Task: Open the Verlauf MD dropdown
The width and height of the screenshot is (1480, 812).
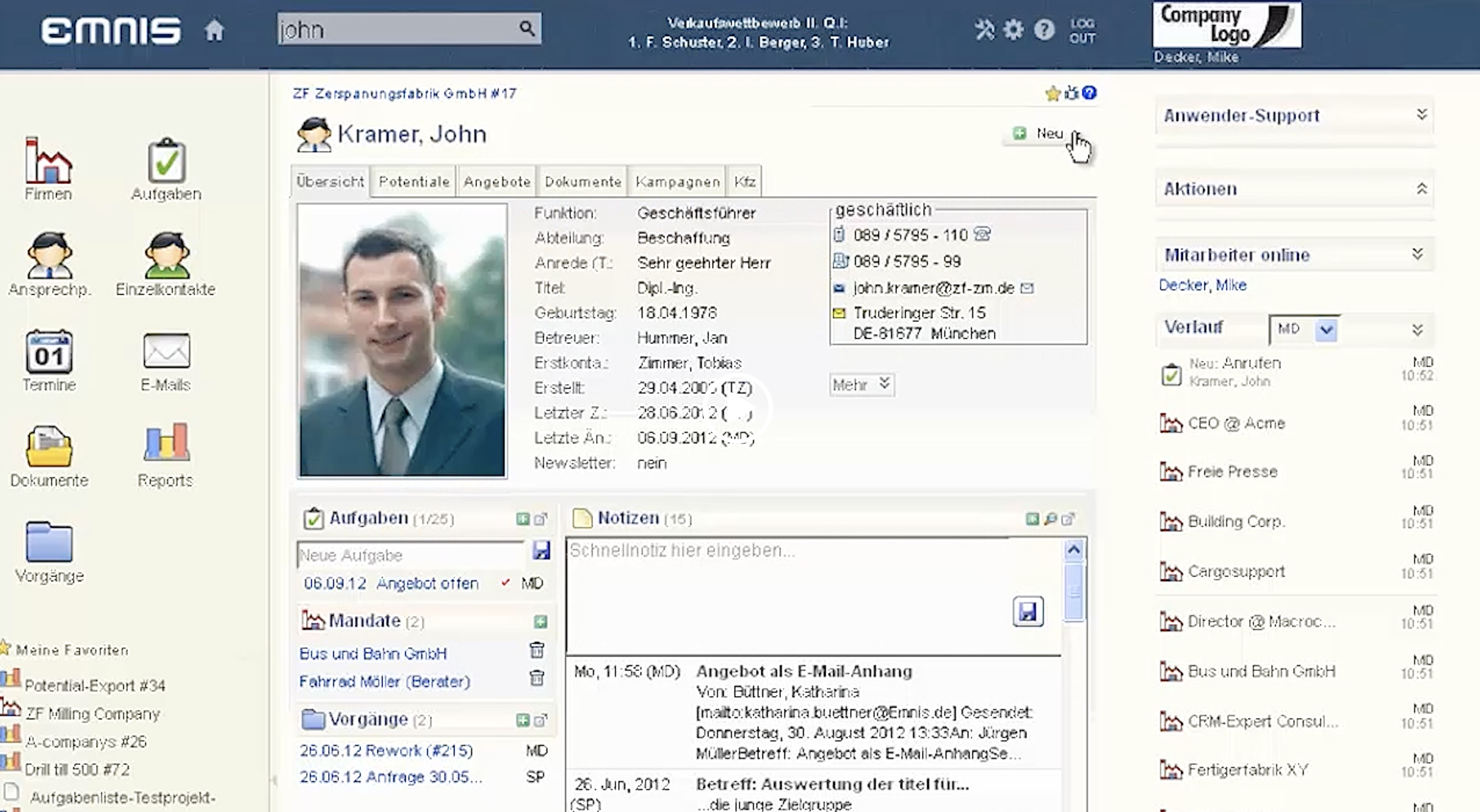Action: pos(1326,330)
